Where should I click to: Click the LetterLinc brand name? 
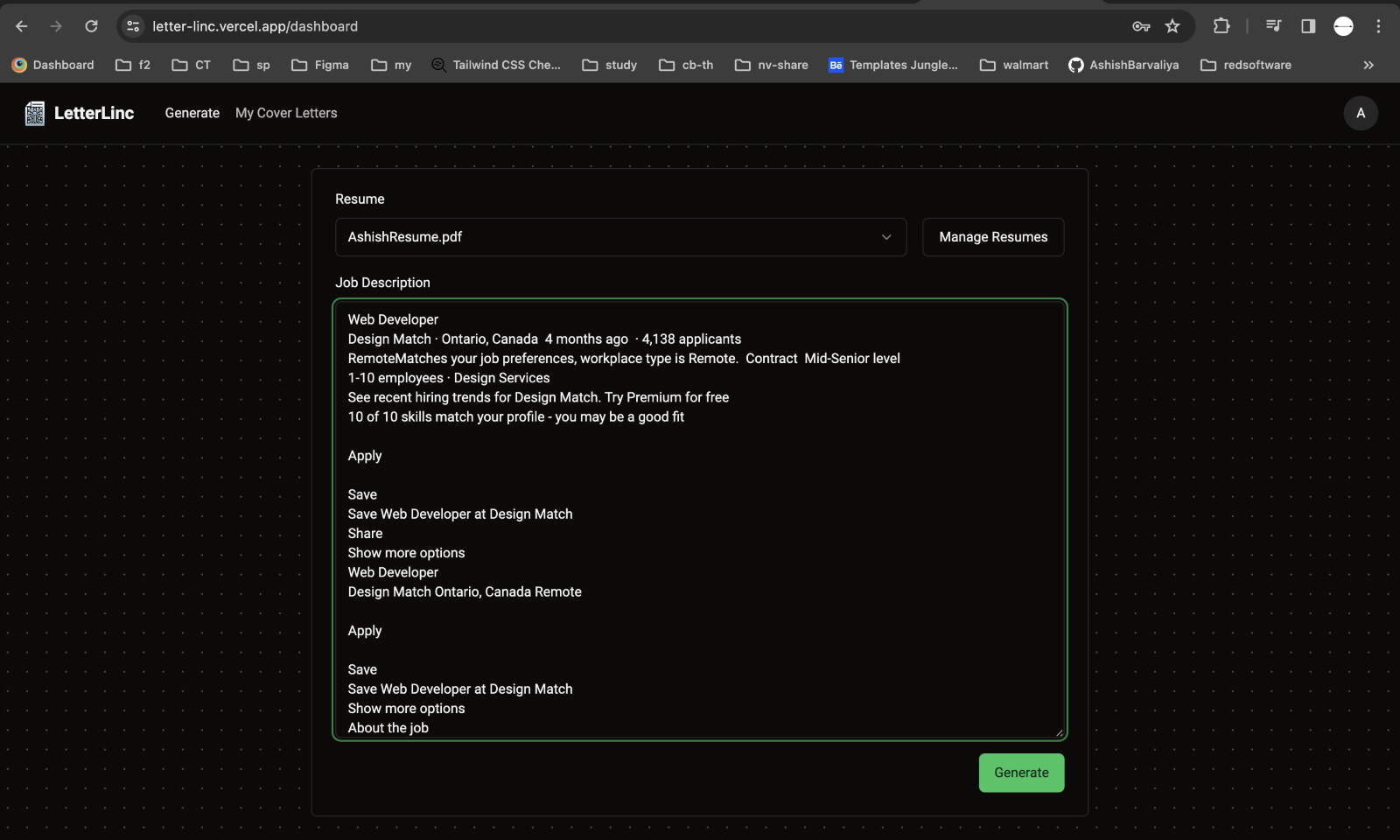tap(94, 113)
